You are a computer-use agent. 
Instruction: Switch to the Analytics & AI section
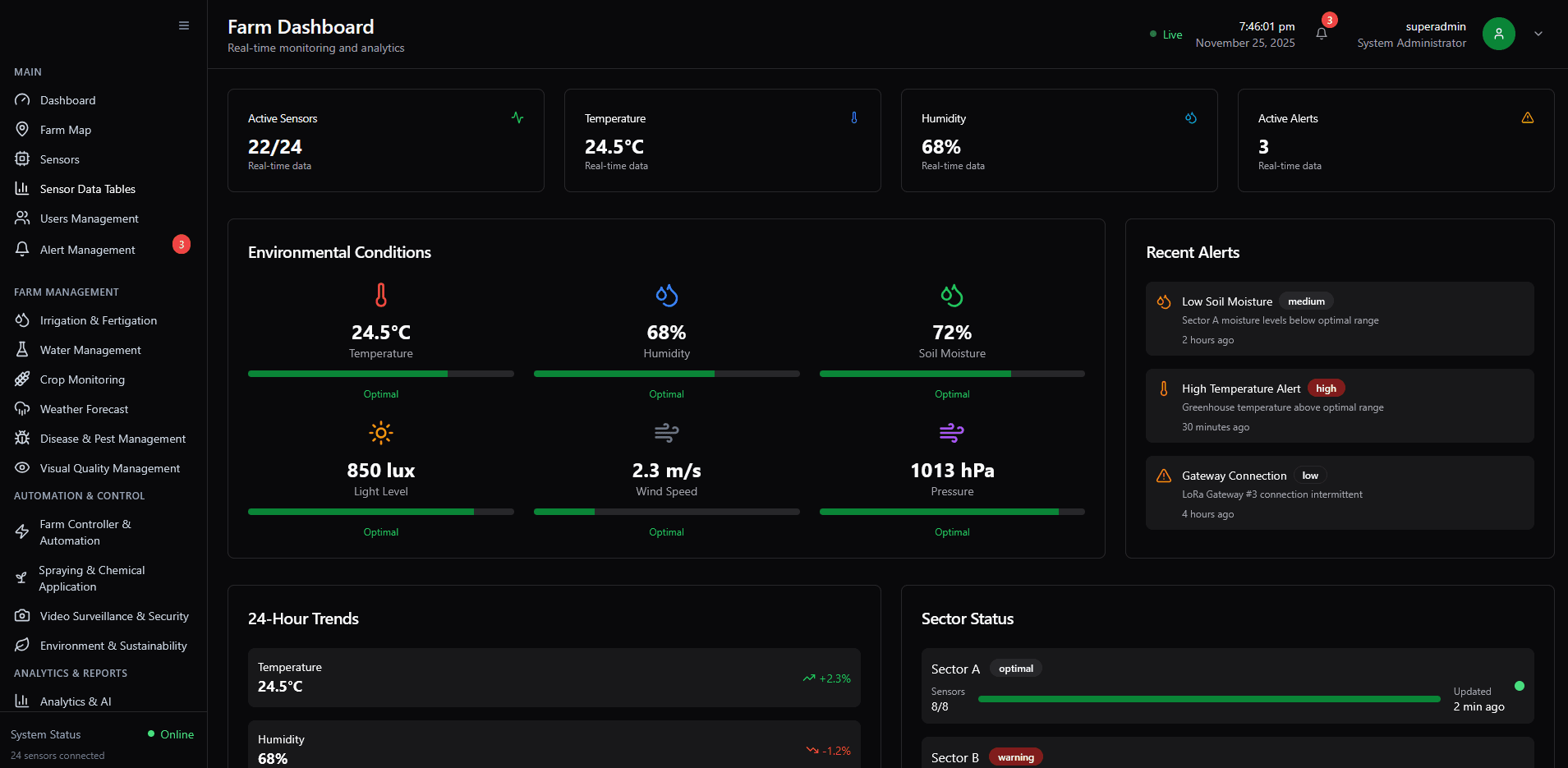(76, 701)
